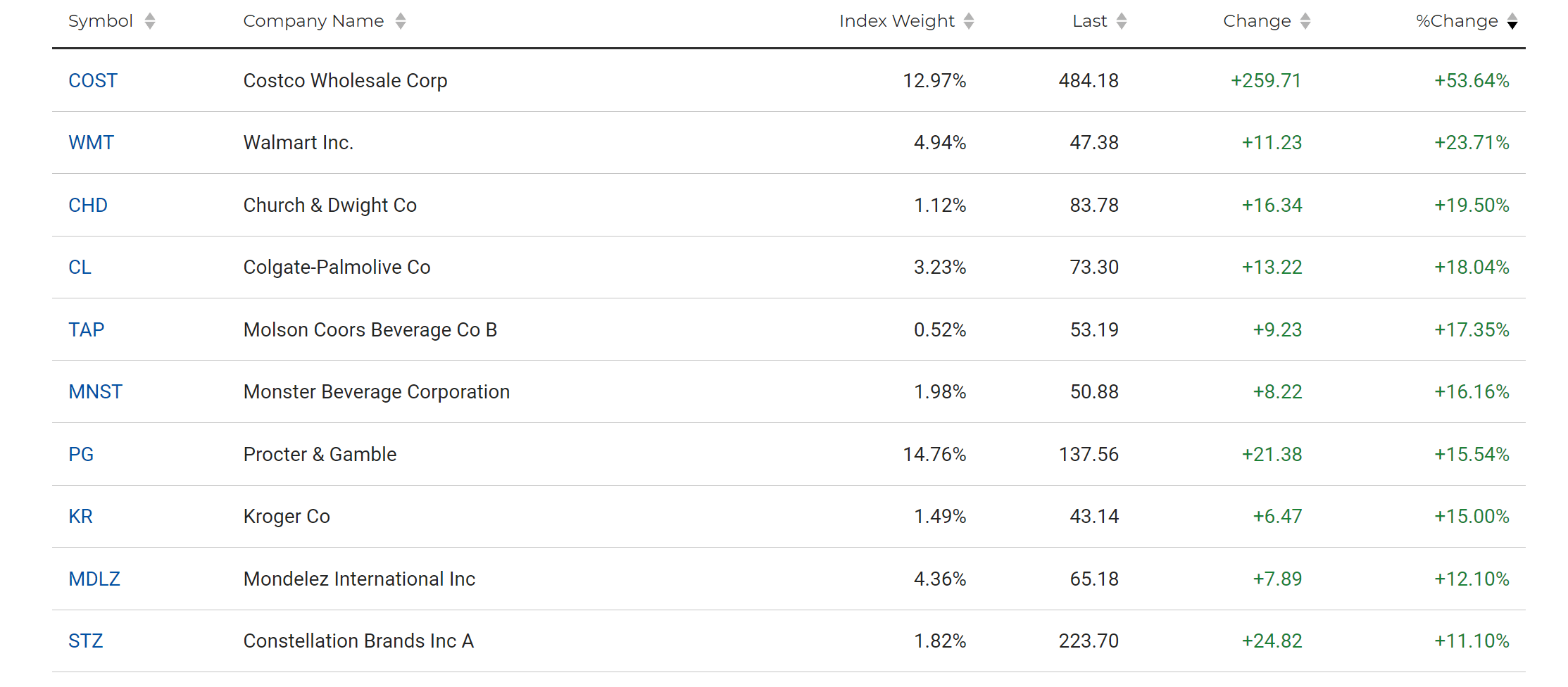Screen dimensions: 1568x687
Task: Open Procter & Gamble via PG link
Action: [81, 454]
